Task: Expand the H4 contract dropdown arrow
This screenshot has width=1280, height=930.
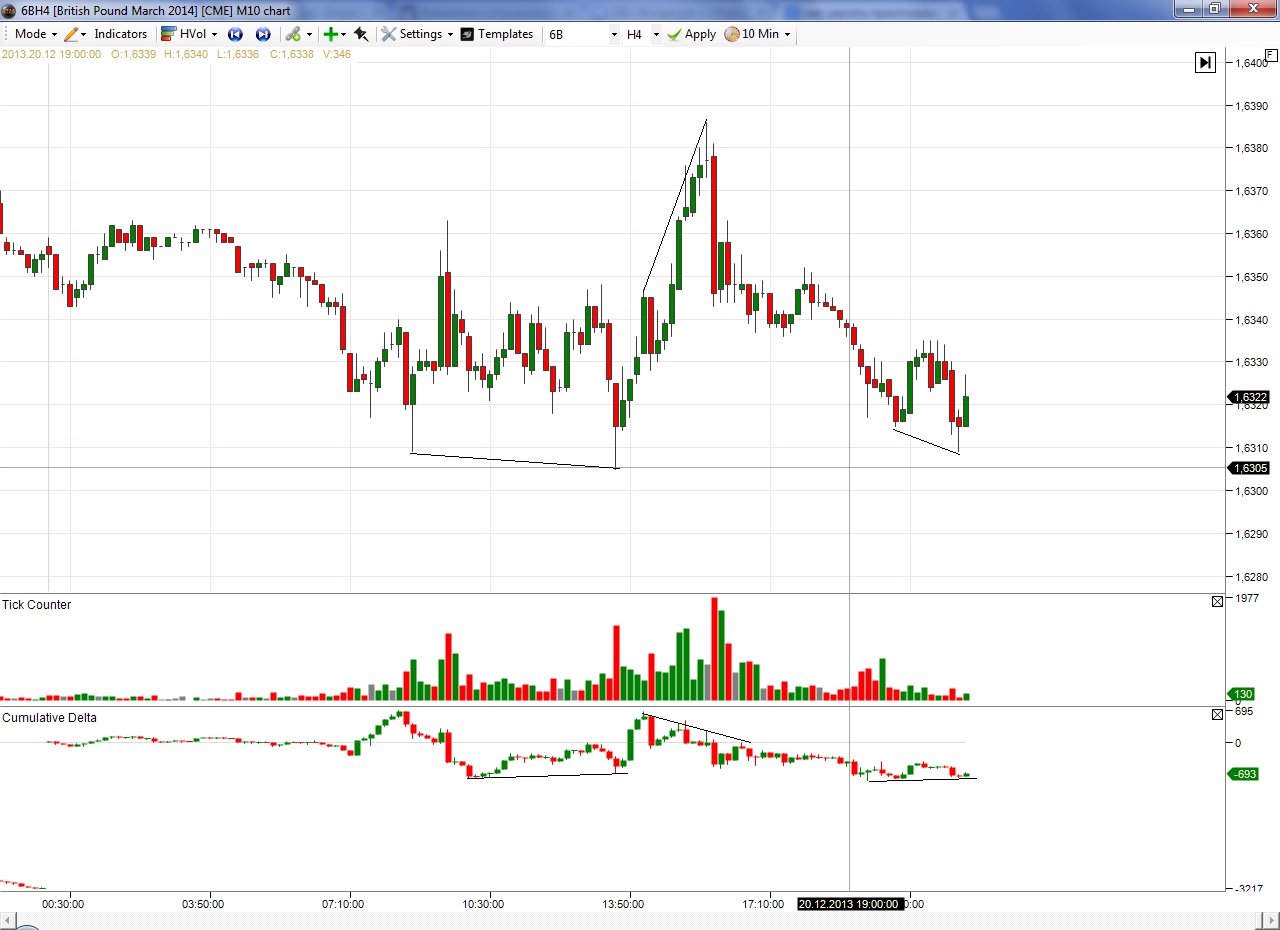Action: click(656, 34)
